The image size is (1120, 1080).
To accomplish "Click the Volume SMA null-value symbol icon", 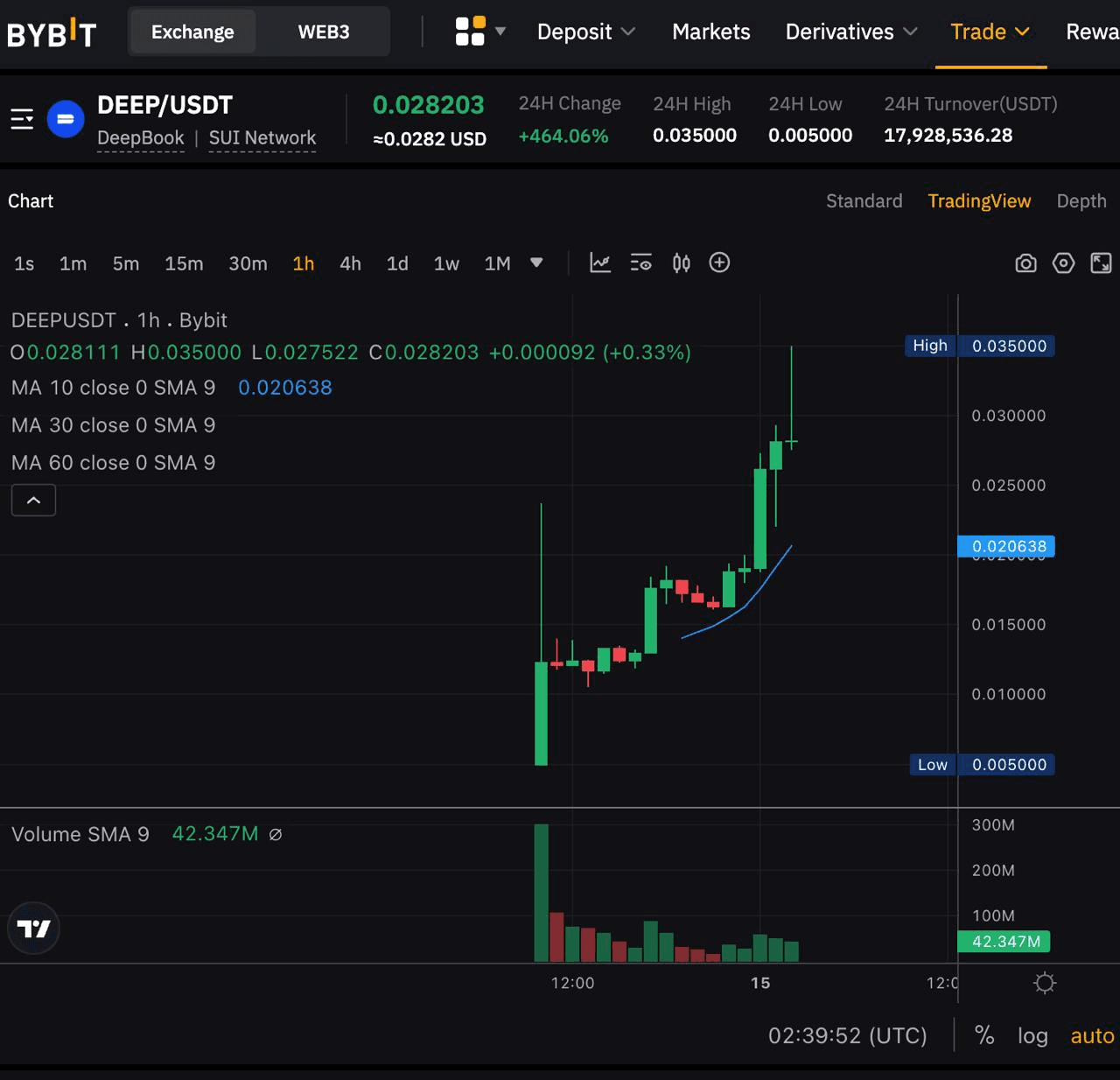I will (x=276, y=835).
